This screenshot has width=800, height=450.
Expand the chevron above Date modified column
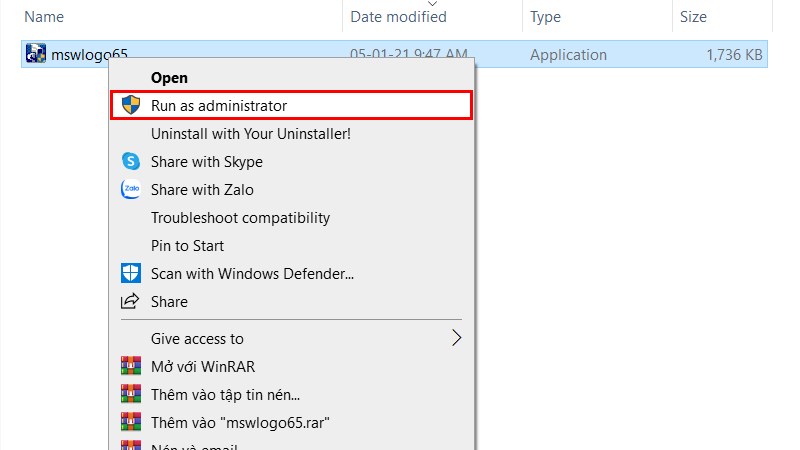tap(432, 3)
